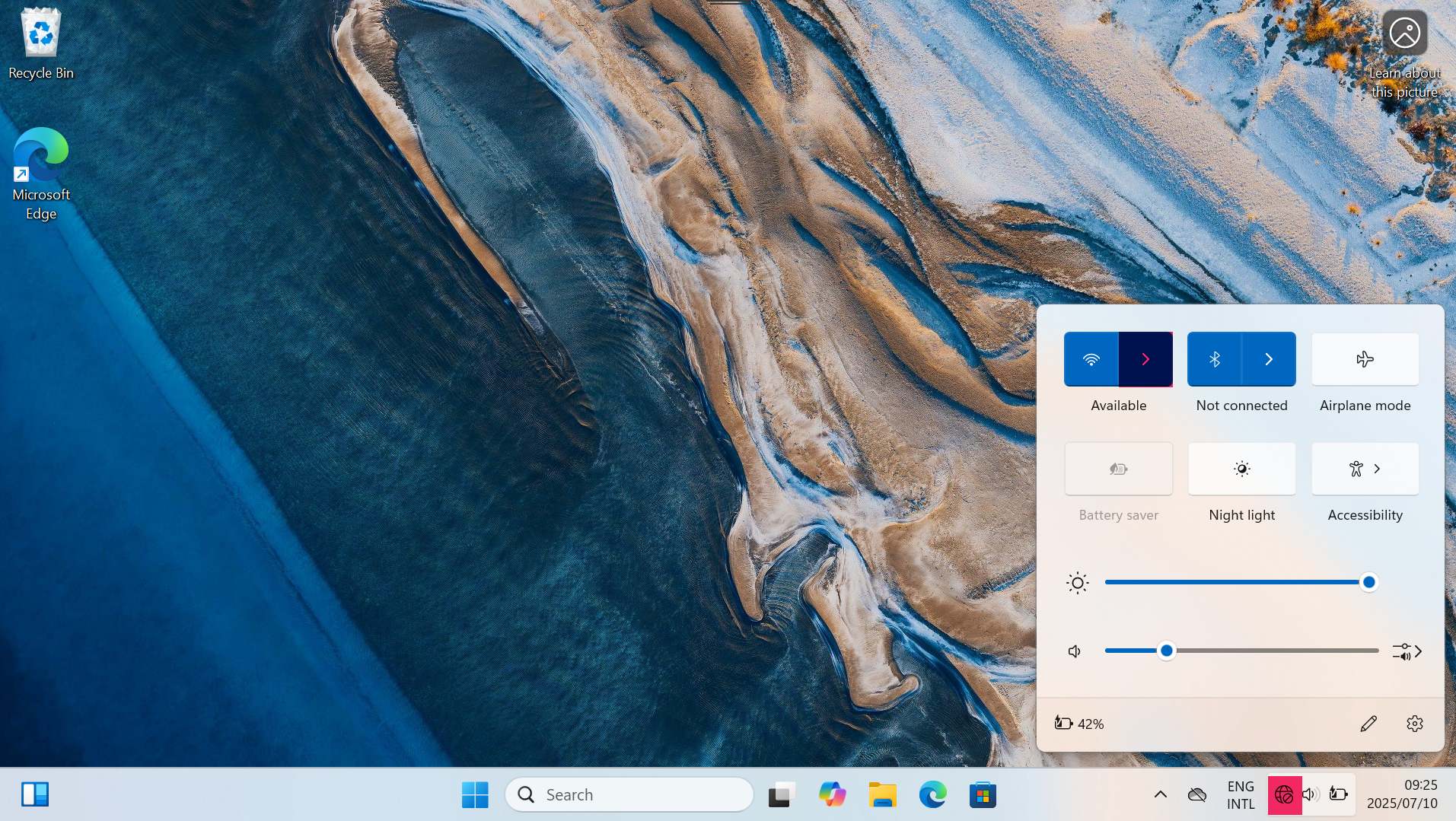1456x821 pixels.
Task: Launch Copilot from the taskbar
Action: point(832,795)
